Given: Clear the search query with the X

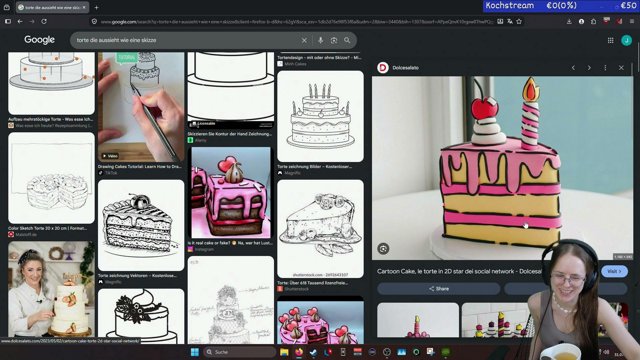Looking at the screenshot, I should [x=304, y=40].
